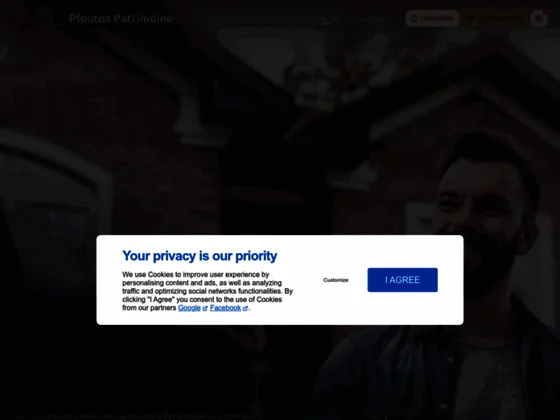Follow the Google partner link
This screenshot has width=560, height=420.
coord(189,308)
